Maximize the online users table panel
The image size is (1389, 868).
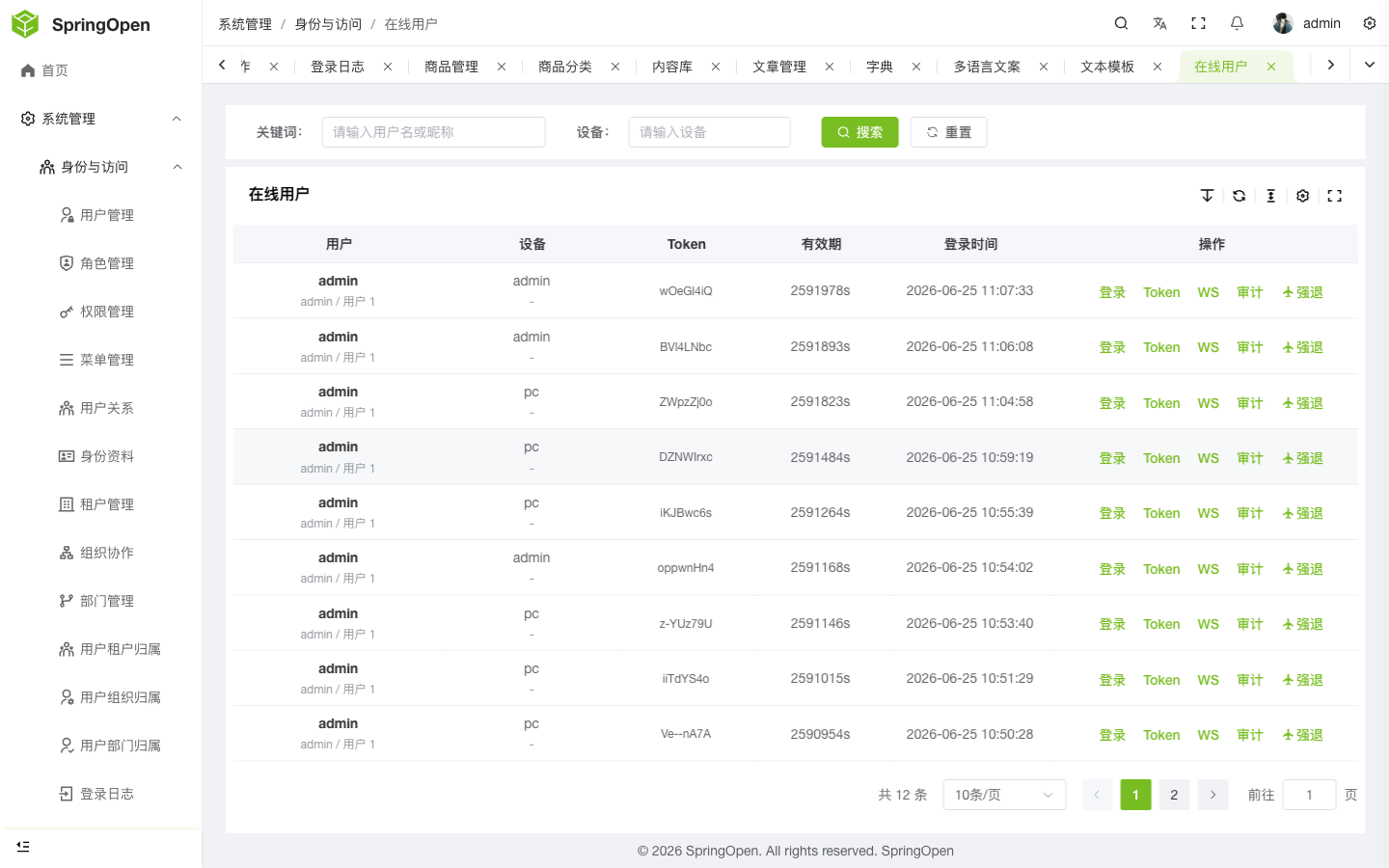pyautogui.click(x=1334, y=196)
